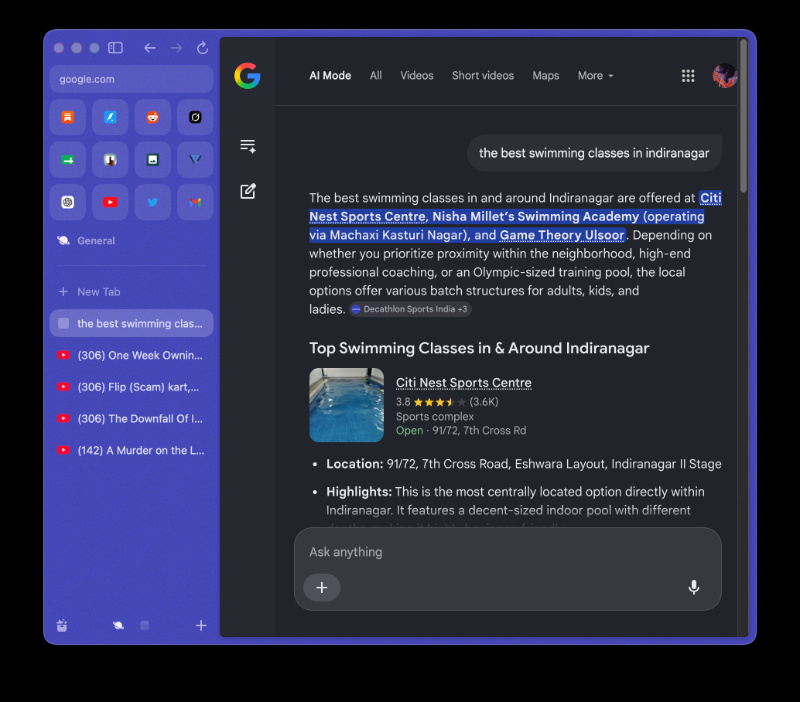Click the 'Open · 91/72, 7th Cross Rd' line

[461, 431]
